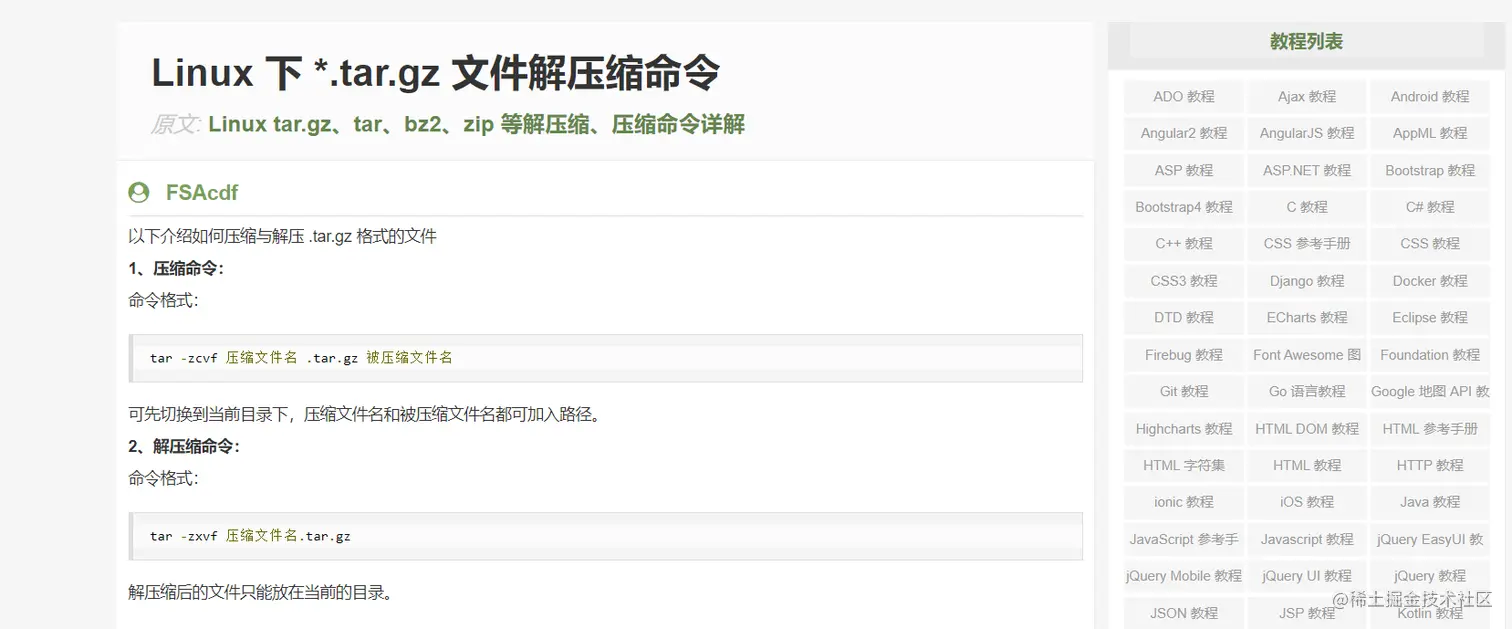1512x629 pixels.
Task: Open JSON 教程
Action: click(x=1184, y=613)
